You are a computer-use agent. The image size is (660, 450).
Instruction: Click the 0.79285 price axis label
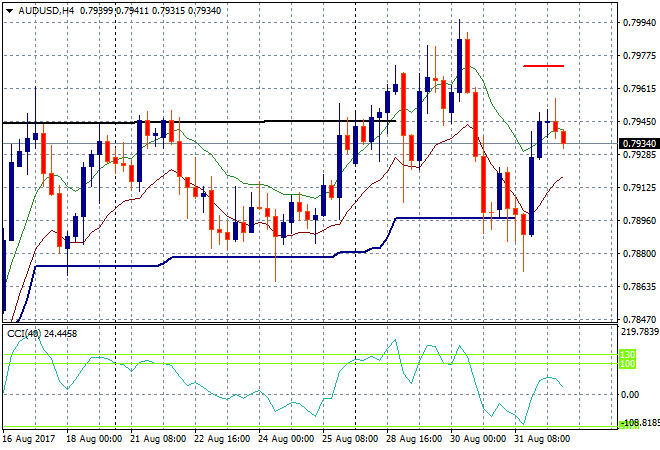tap(639, 154)
